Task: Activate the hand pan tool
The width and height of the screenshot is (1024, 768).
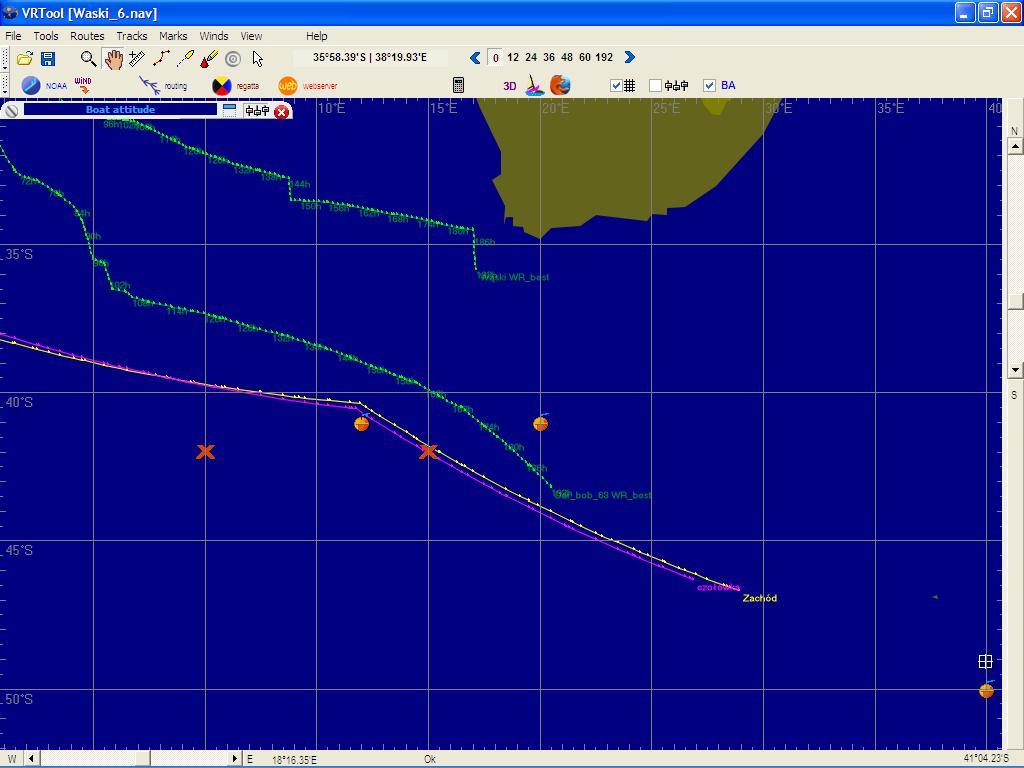Action: [x=113, y=59]
